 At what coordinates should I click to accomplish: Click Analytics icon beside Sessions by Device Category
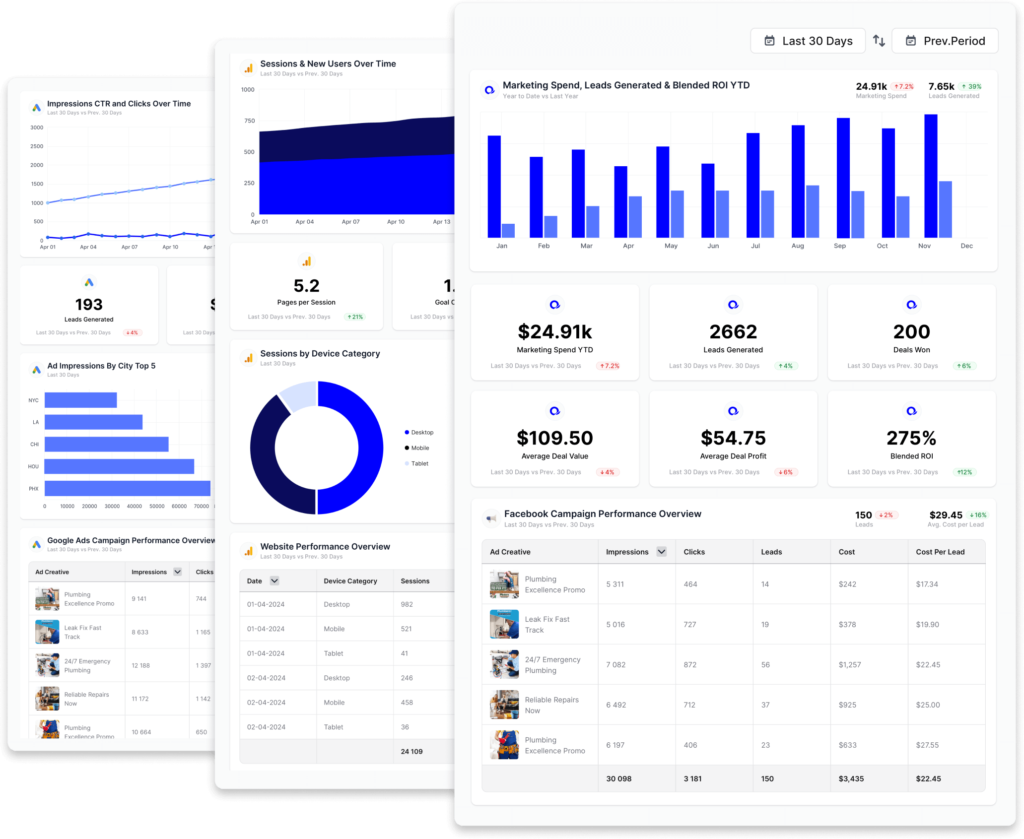(x=248, y=357)
